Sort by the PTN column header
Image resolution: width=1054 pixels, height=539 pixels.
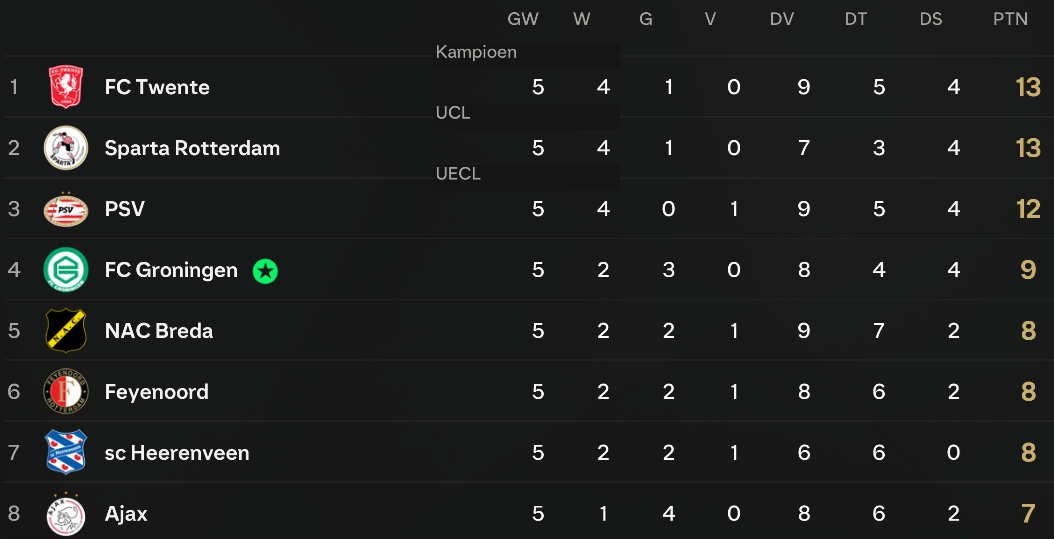pos(1010,19)
